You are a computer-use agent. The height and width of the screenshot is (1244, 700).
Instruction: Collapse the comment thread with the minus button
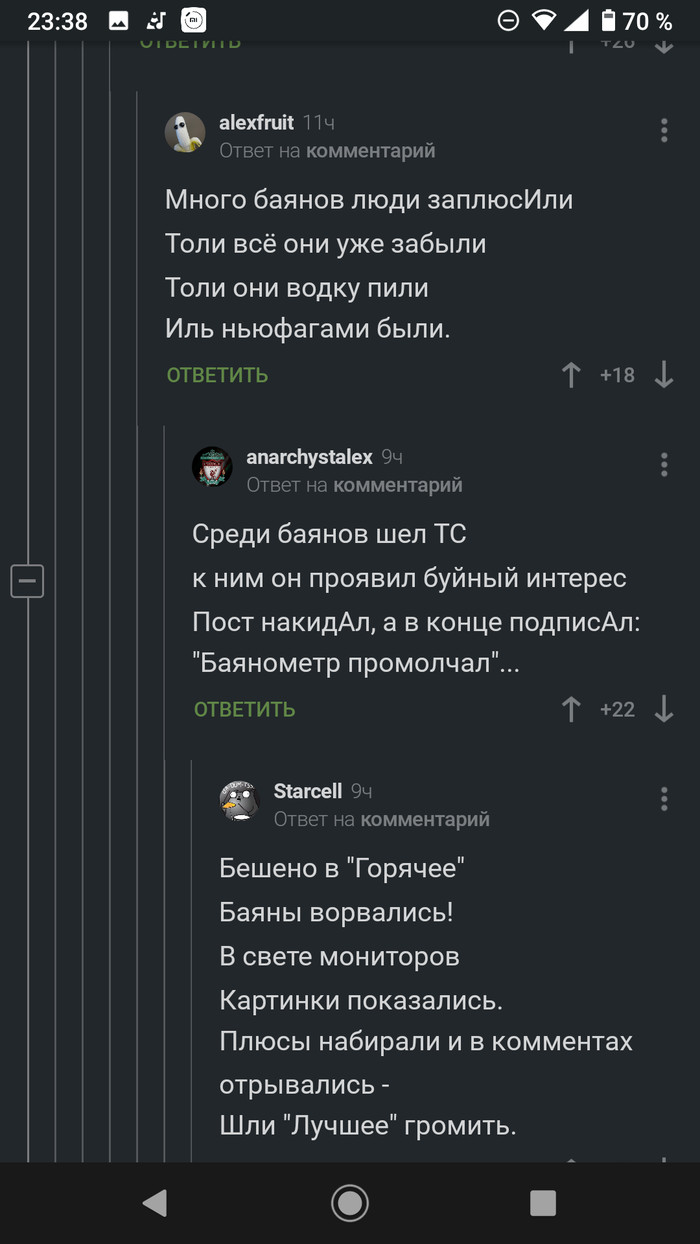27,581
